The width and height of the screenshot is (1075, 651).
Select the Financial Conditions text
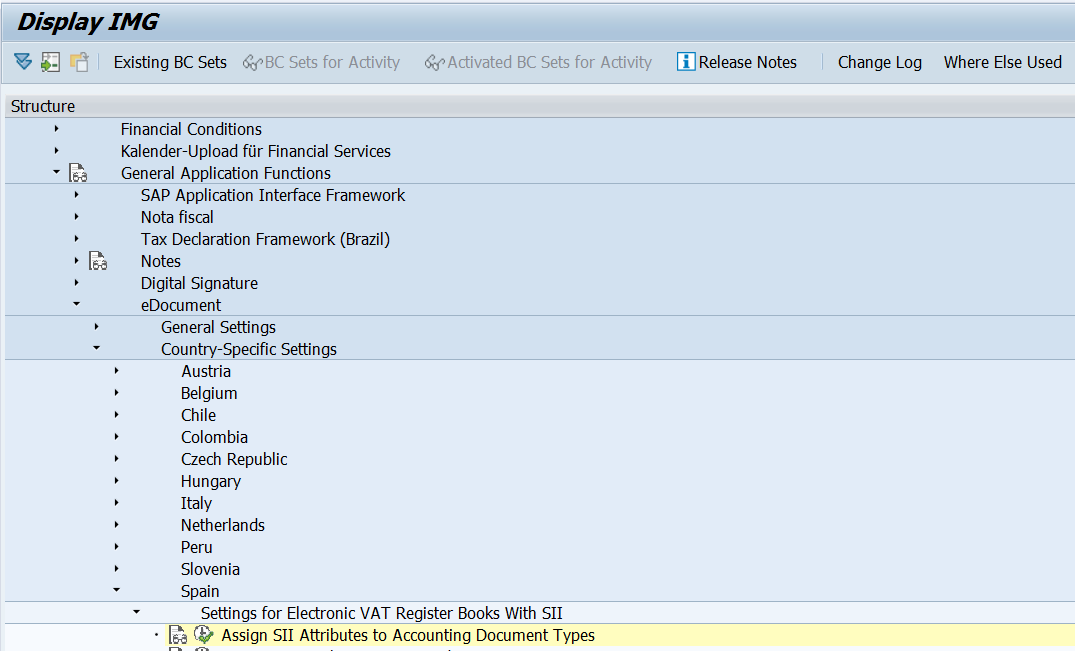coord(191,130)
